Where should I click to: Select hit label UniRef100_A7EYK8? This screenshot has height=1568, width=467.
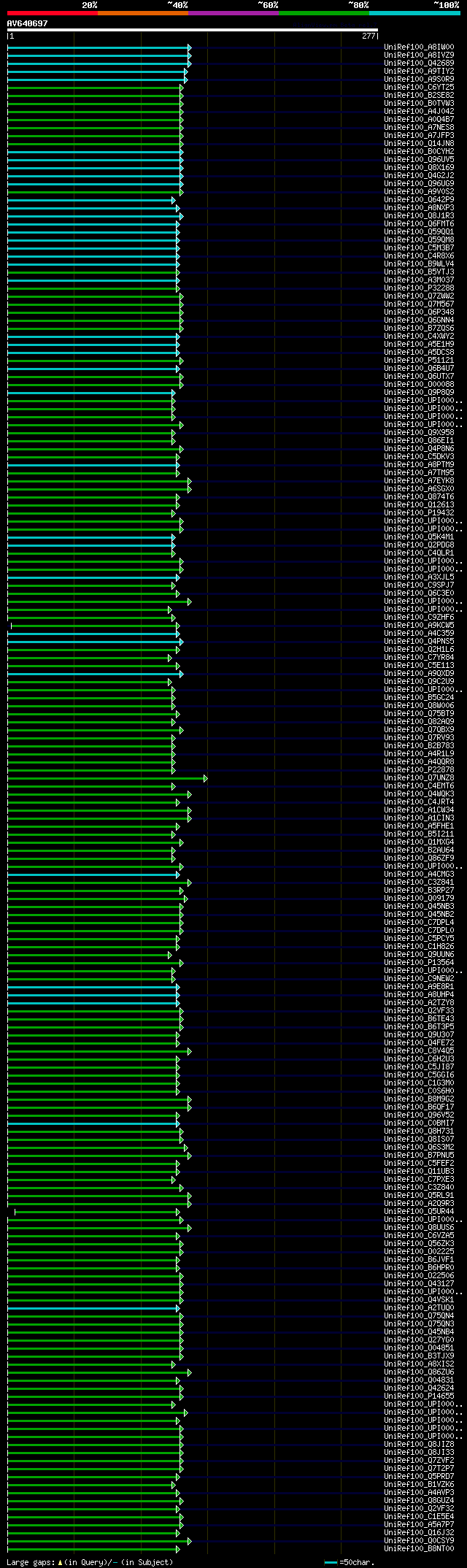pos(419,481)
